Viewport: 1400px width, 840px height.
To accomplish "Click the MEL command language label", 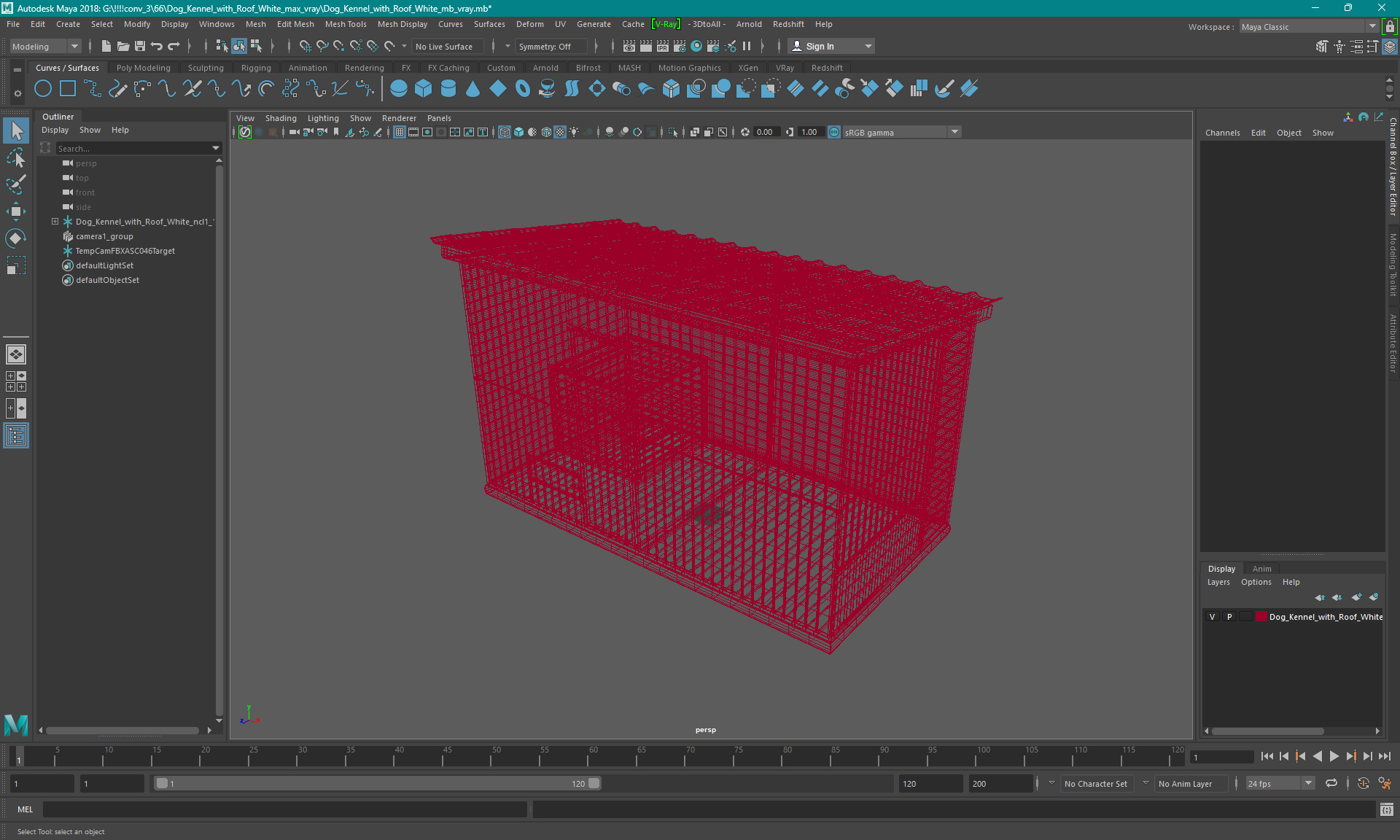I will [26, 809].
